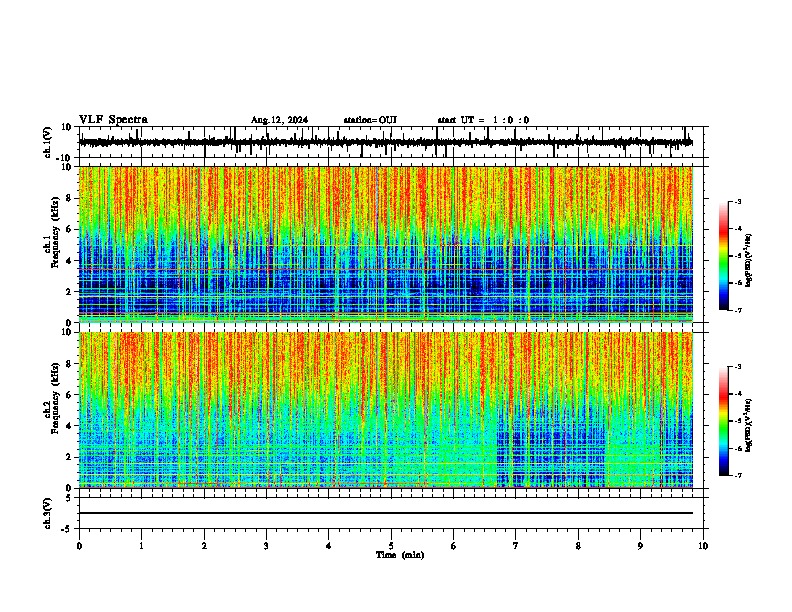792x612 pixels.
Task: Click the "-7" label on ch.1 color bar
Action: pyautogui.click(x=738, y=310)
